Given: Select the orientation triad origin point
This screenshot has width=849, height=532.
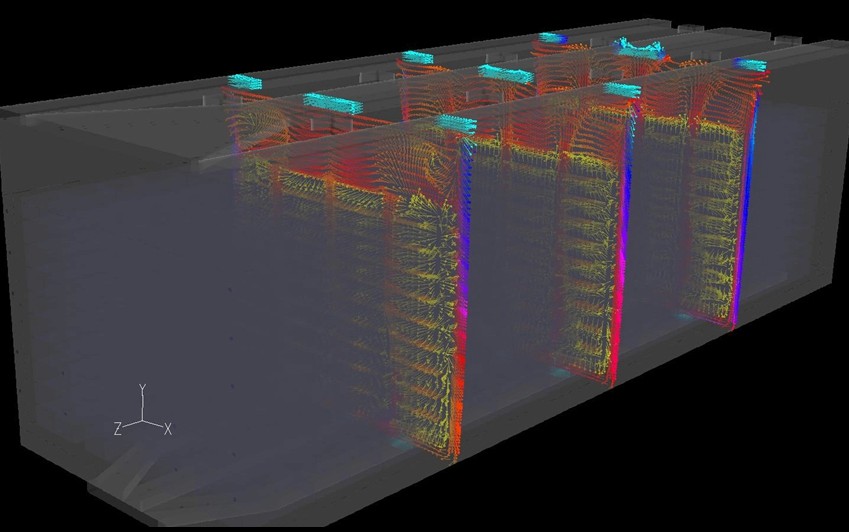Looking at the screenshot, I should coord(142,421).
